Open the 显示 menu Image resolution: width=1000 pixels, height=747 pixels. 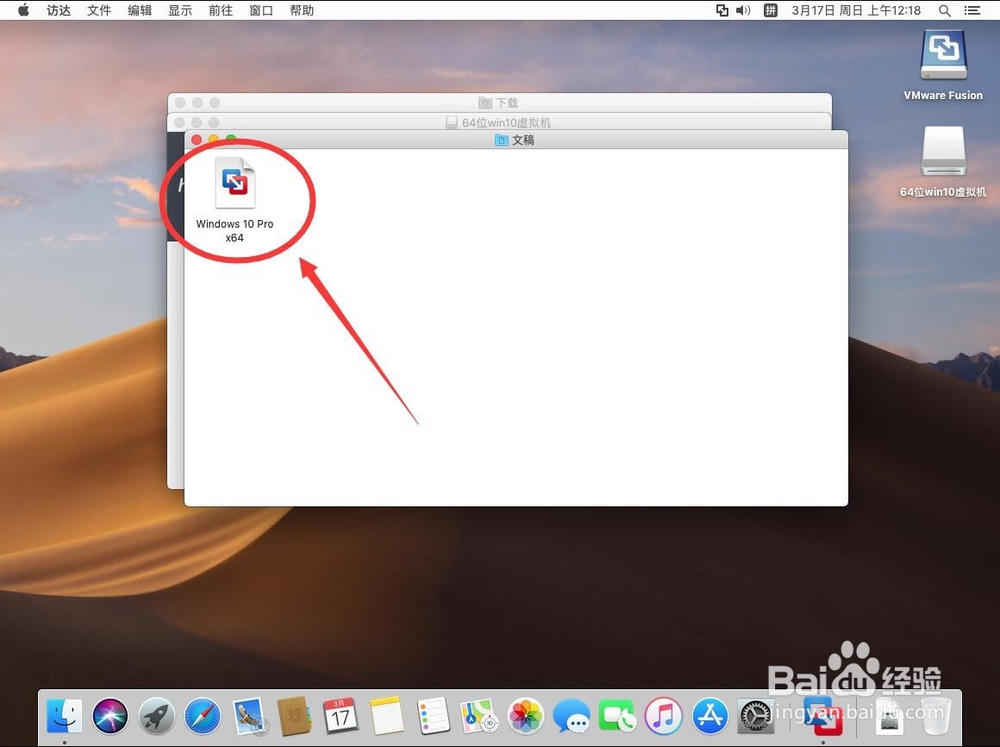point(180,10)
